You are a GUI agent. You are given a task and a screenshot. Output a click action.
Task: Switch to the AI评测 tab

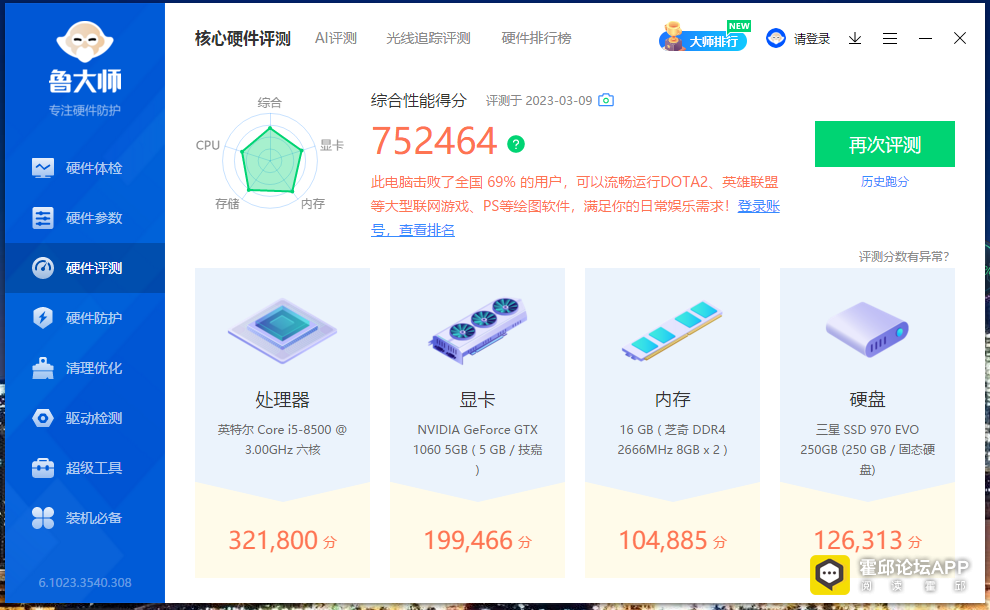[x=336, y=39]
